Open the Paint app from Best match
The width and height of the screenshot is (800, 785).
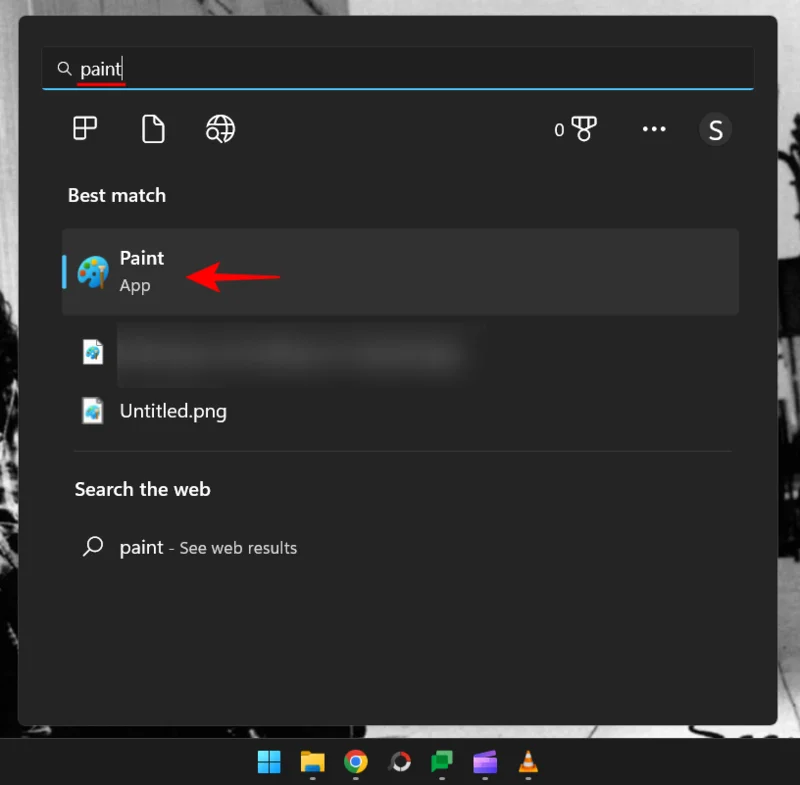pyautogui.click(x=141, y=271)
